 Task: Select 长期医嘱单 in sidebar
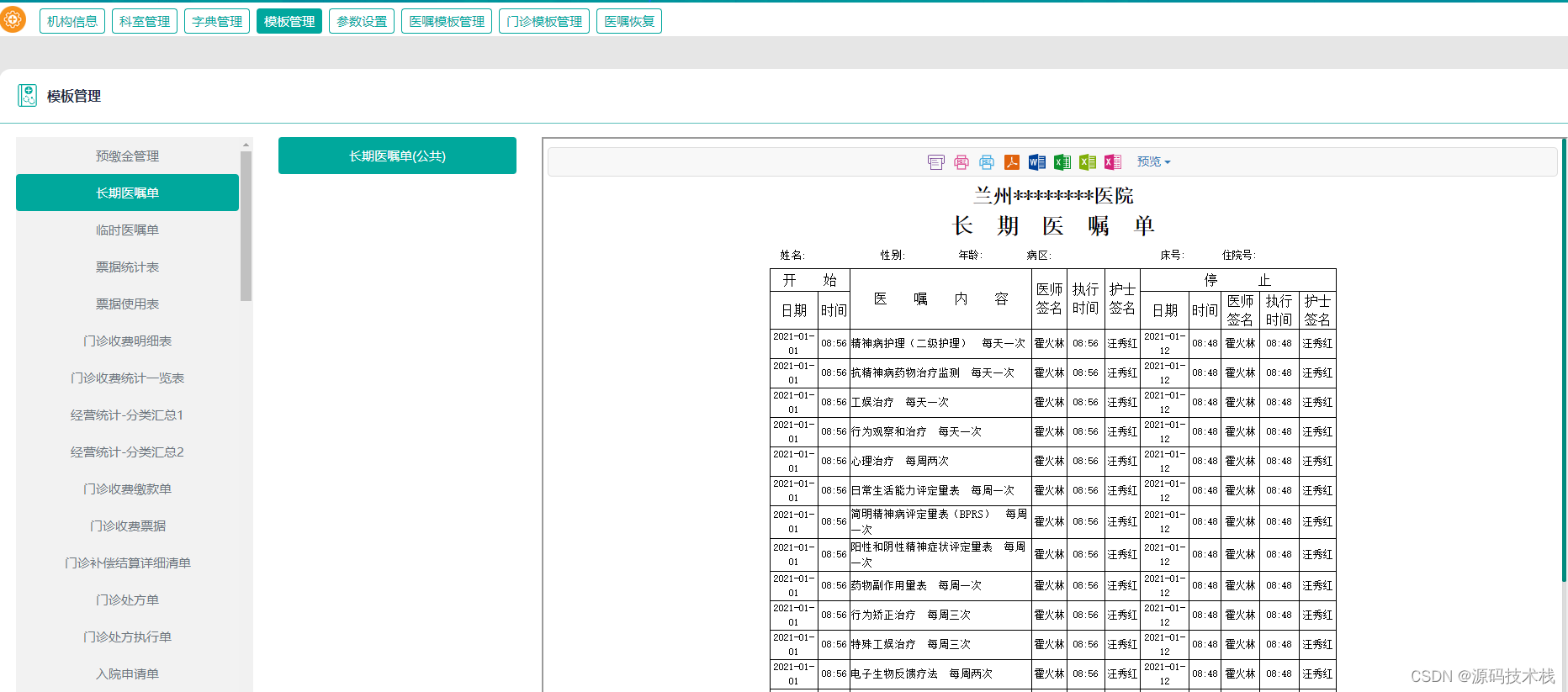pyautogui.click(x=127, y=193)
